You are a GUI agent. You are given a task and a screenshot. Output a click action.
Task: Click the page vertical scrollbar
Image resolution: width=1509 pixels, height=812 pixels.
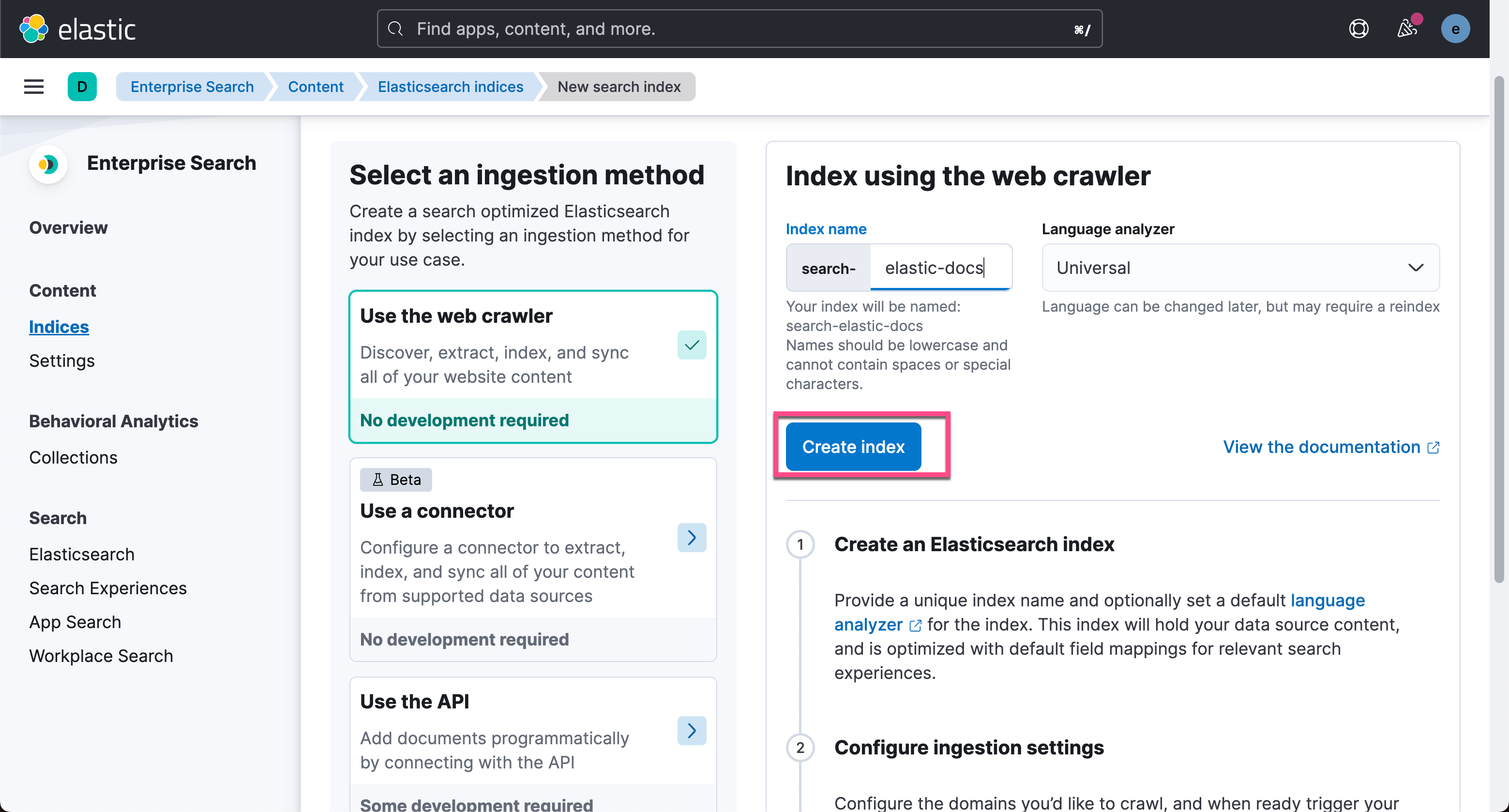click(x=1498, y=328)
